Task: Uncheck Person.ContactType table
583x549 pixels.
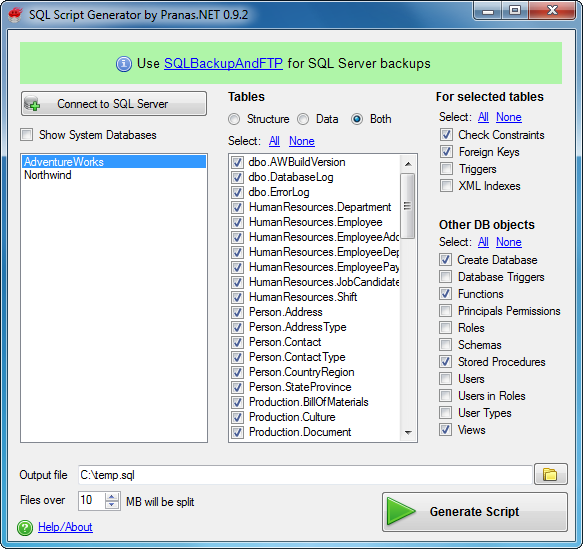Action: coord(237,357)
